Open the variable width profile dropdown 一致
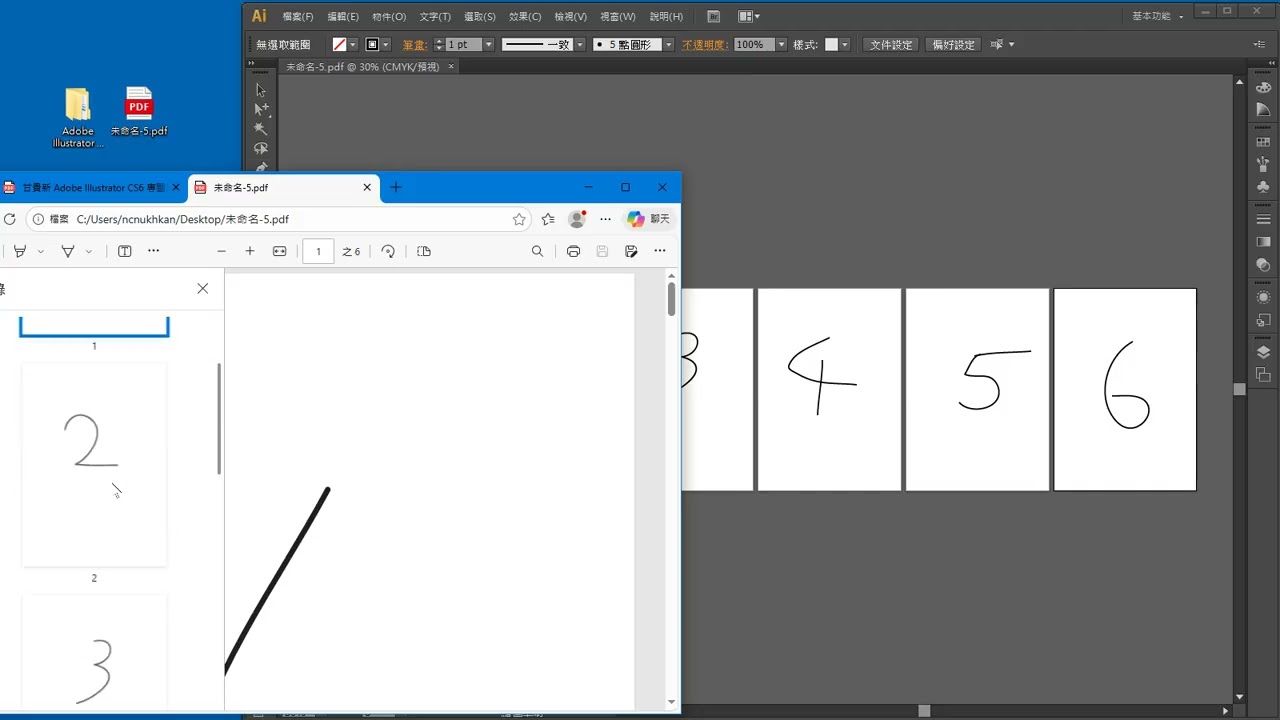Image resolution: width=1280 pixels, height=720 pixels. 579,45
